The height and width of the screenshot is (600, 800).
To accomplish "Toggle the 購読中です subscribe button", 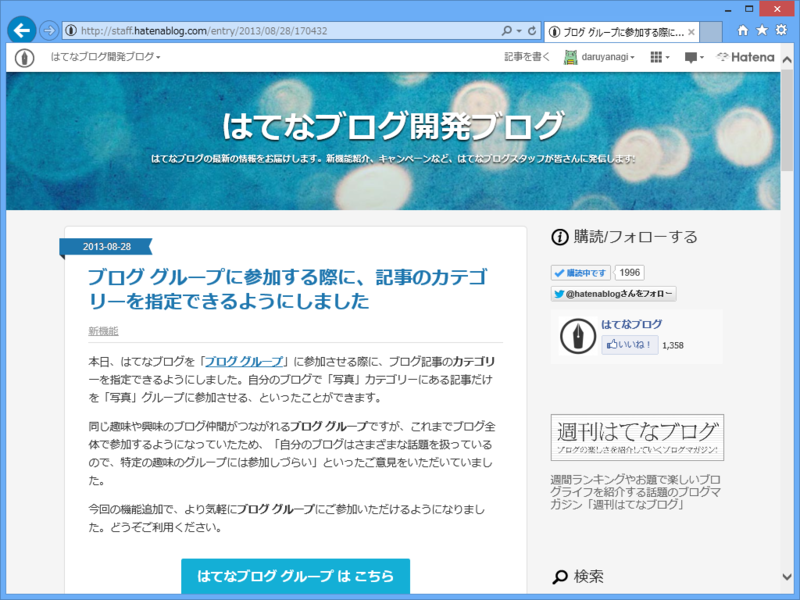I will coord(581,273).
